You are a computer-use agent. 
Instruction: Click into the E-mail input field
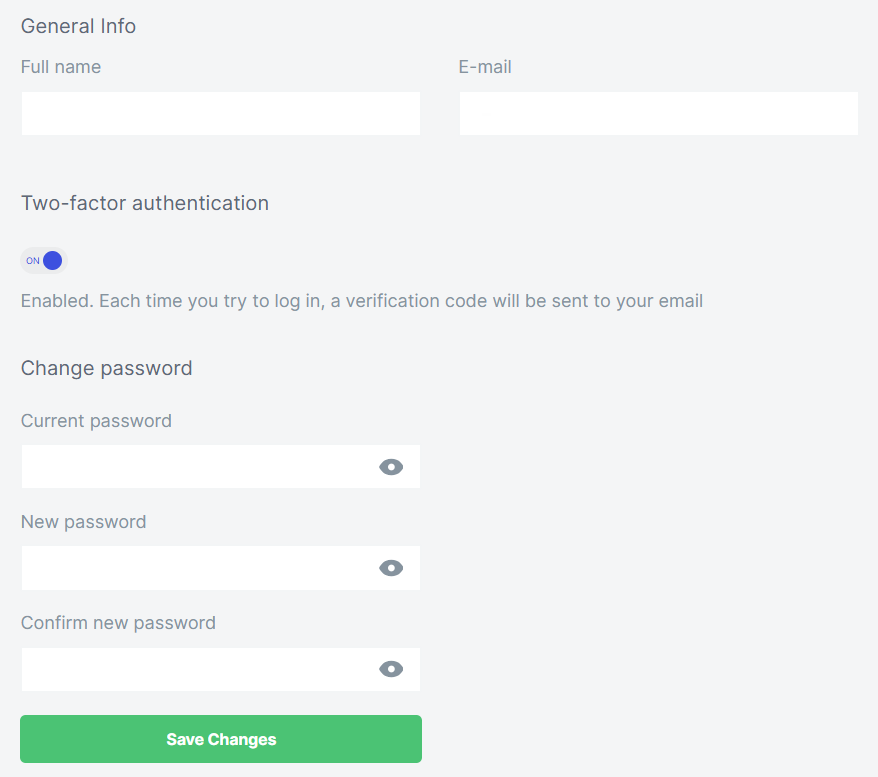point(658,114)
